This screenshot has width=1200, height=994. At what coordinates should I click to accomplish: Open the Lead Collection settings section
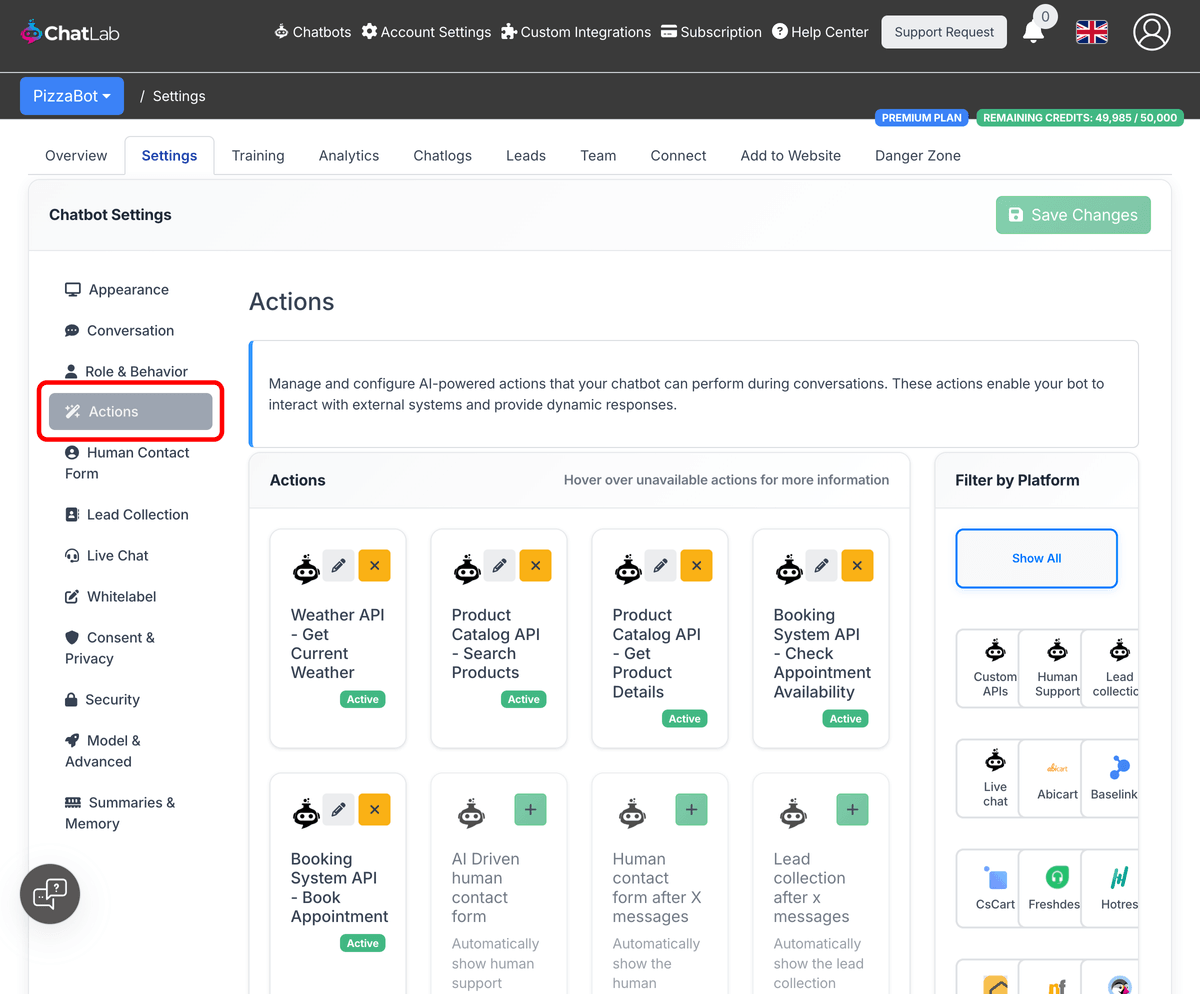coord(135,514)
